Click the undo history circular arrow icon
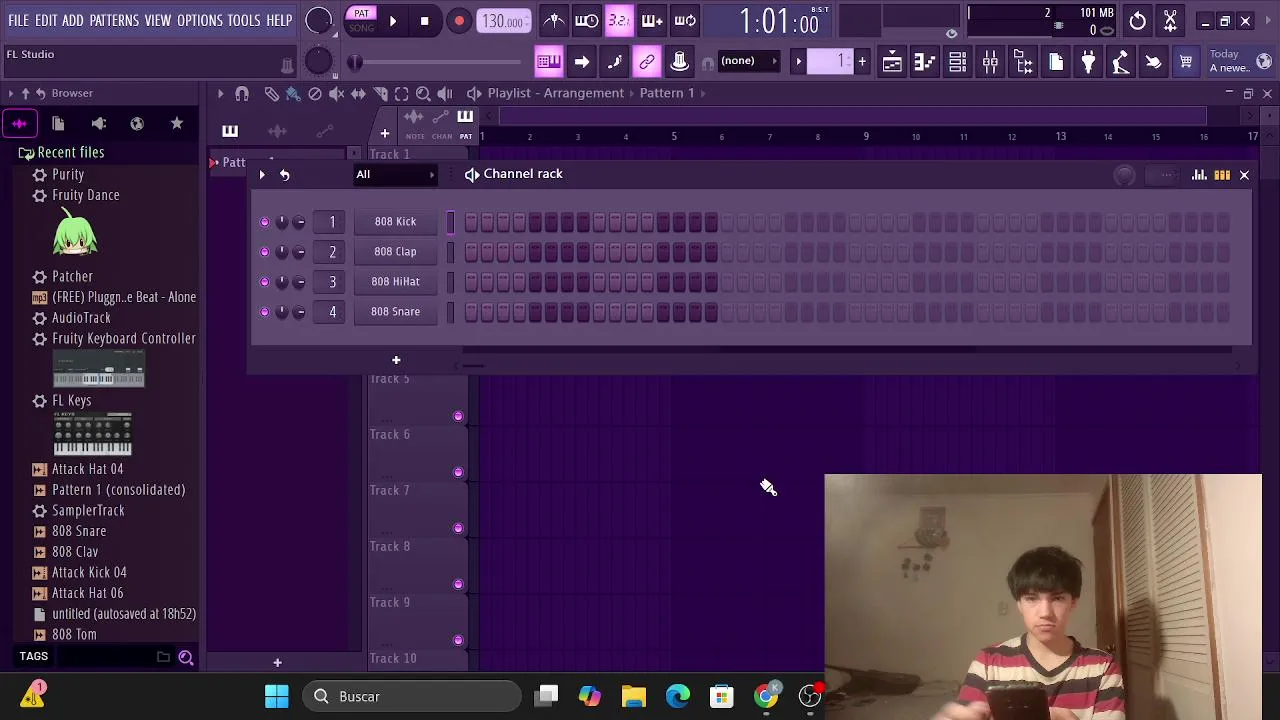This screenshot has width=1280, height=720. click(1138, 20)
